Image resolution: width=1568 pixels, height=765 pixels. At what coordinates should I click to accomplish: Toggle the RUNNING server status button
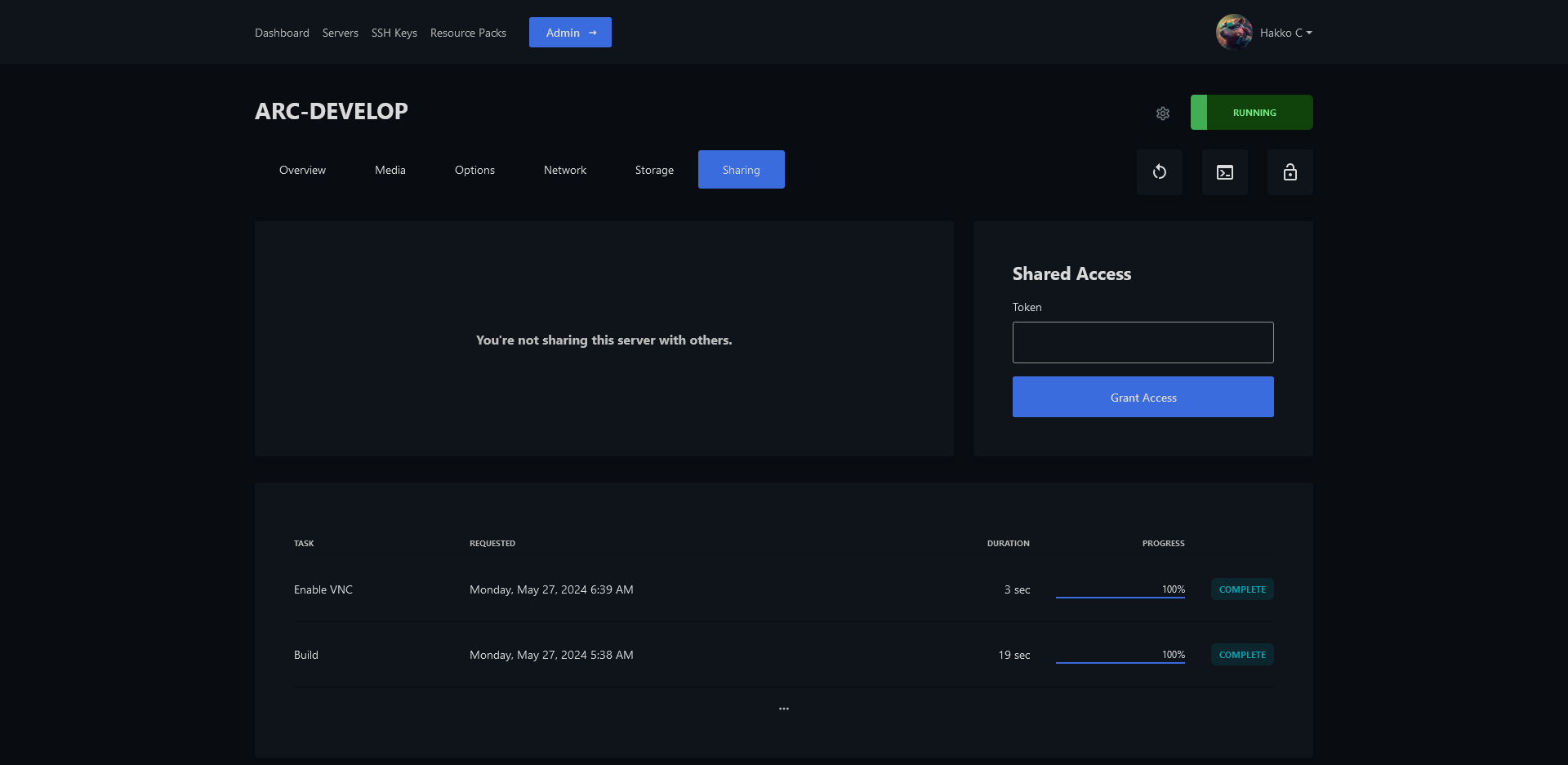(1251, 113)
